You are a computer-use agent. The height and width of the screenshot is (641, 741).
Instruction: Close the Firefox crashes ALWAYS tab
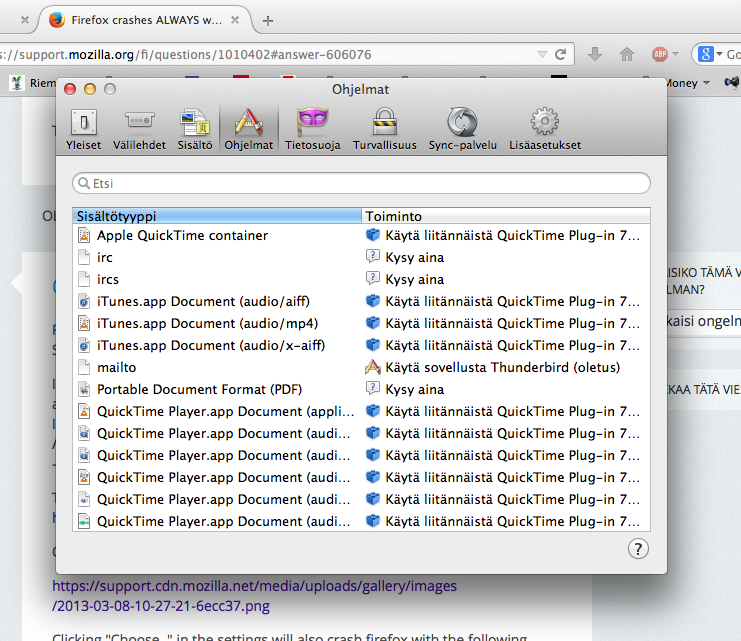point(235,20)
